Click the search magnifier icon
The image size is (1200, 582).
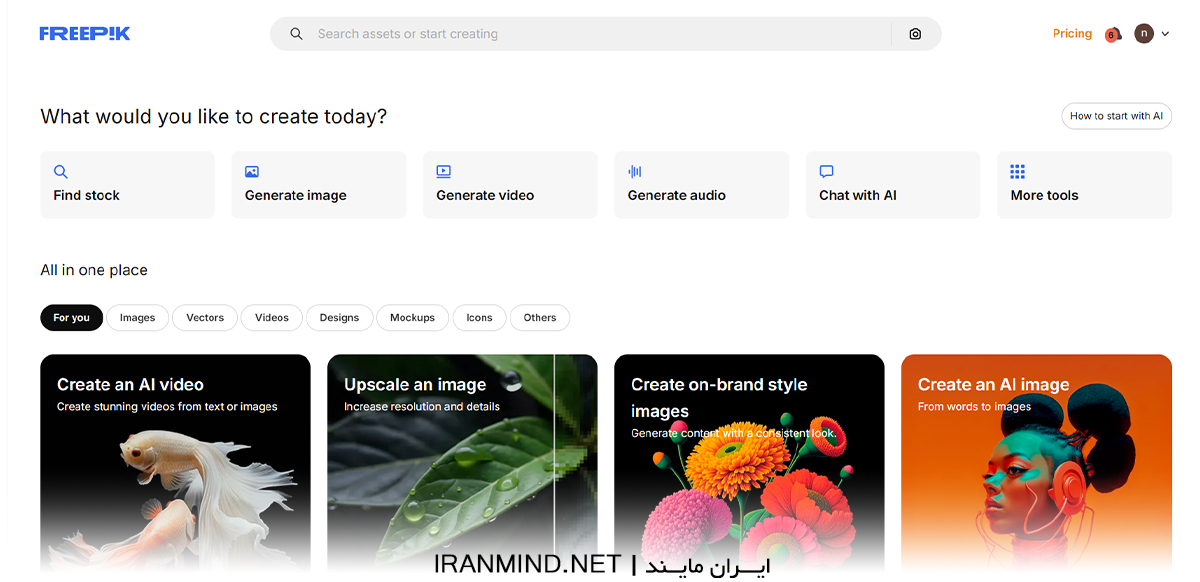(296, 34)
